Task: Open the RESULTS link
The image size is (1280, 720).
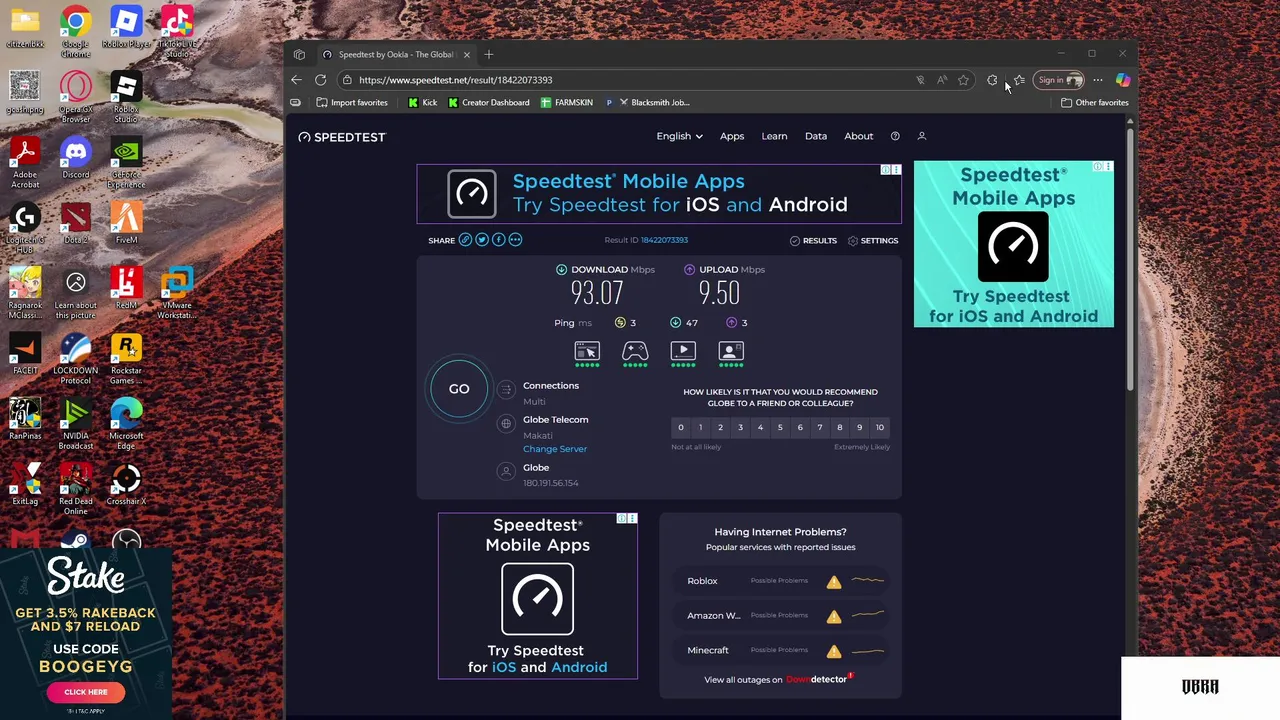Action: pyautogui.click(x=813, y=241)
